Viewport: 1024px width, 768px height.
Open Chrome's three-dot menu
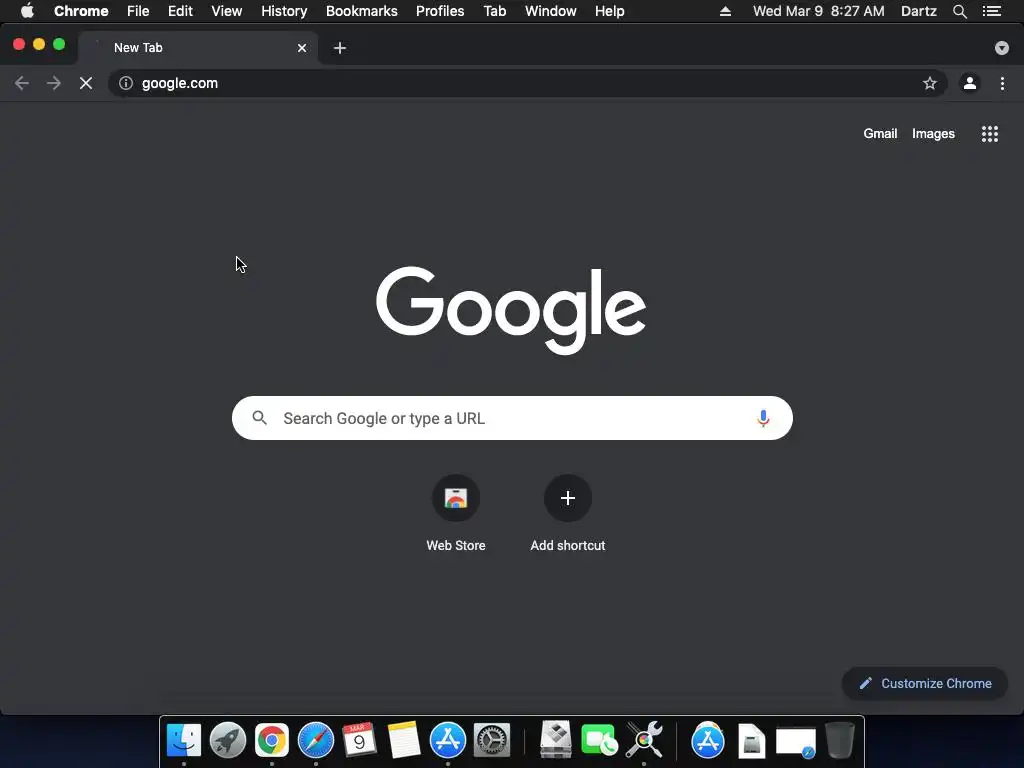point(1002,84)
